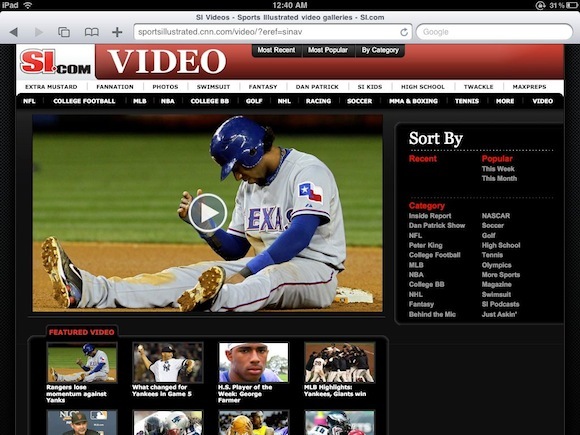Open Dan Patrick in the nav bar
The image size is (580, 435).
point(317,87)
